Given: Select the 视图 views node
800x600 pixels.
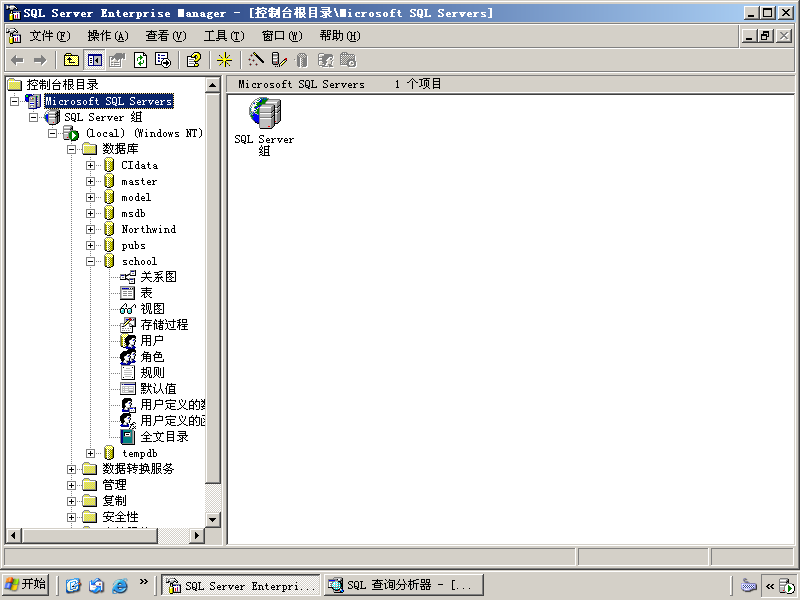Looking at the screenshot, I should [x=152, y=309].
